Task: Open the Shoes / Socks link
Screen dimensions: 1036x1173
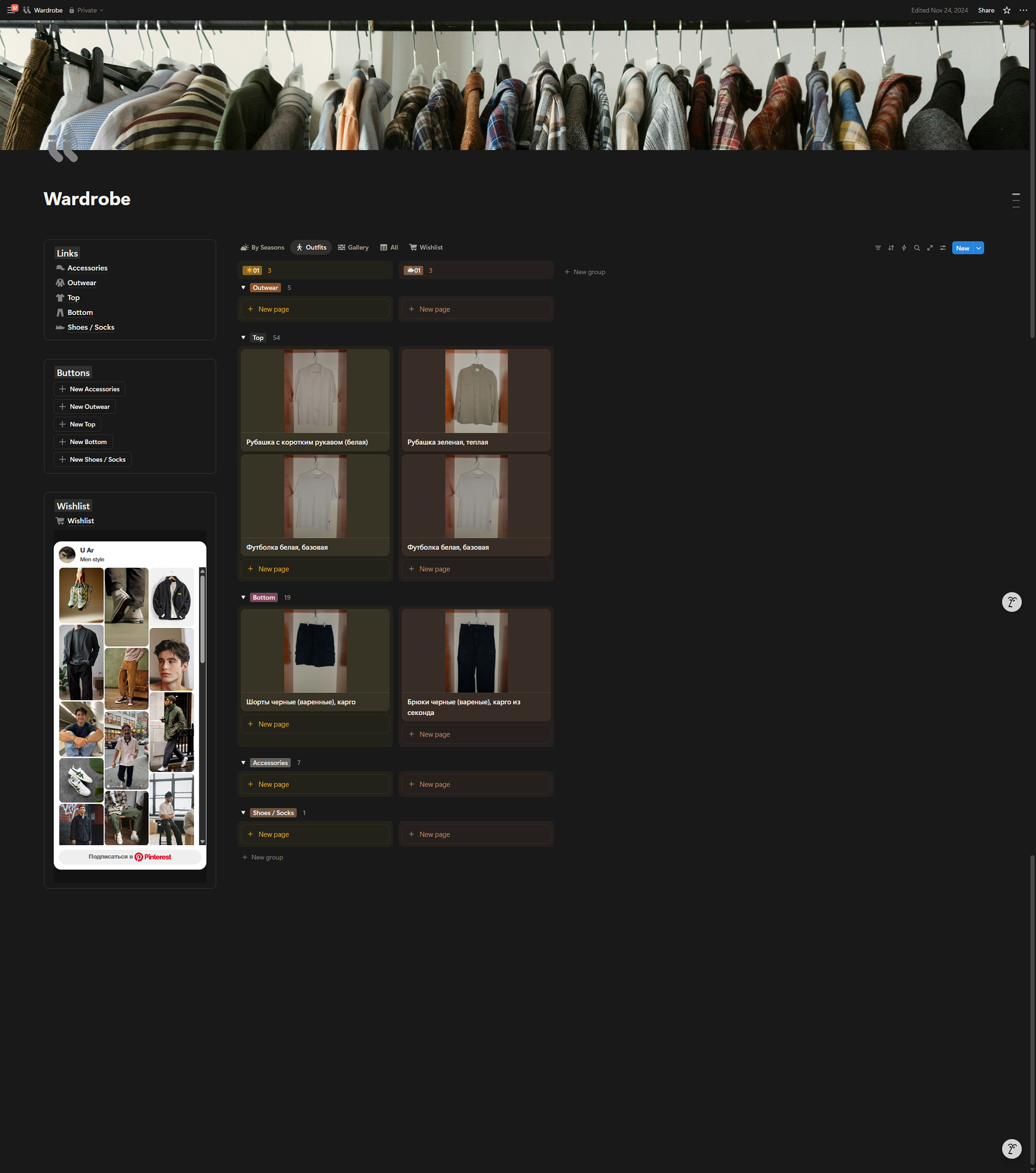Action: (x=91, y=327)
